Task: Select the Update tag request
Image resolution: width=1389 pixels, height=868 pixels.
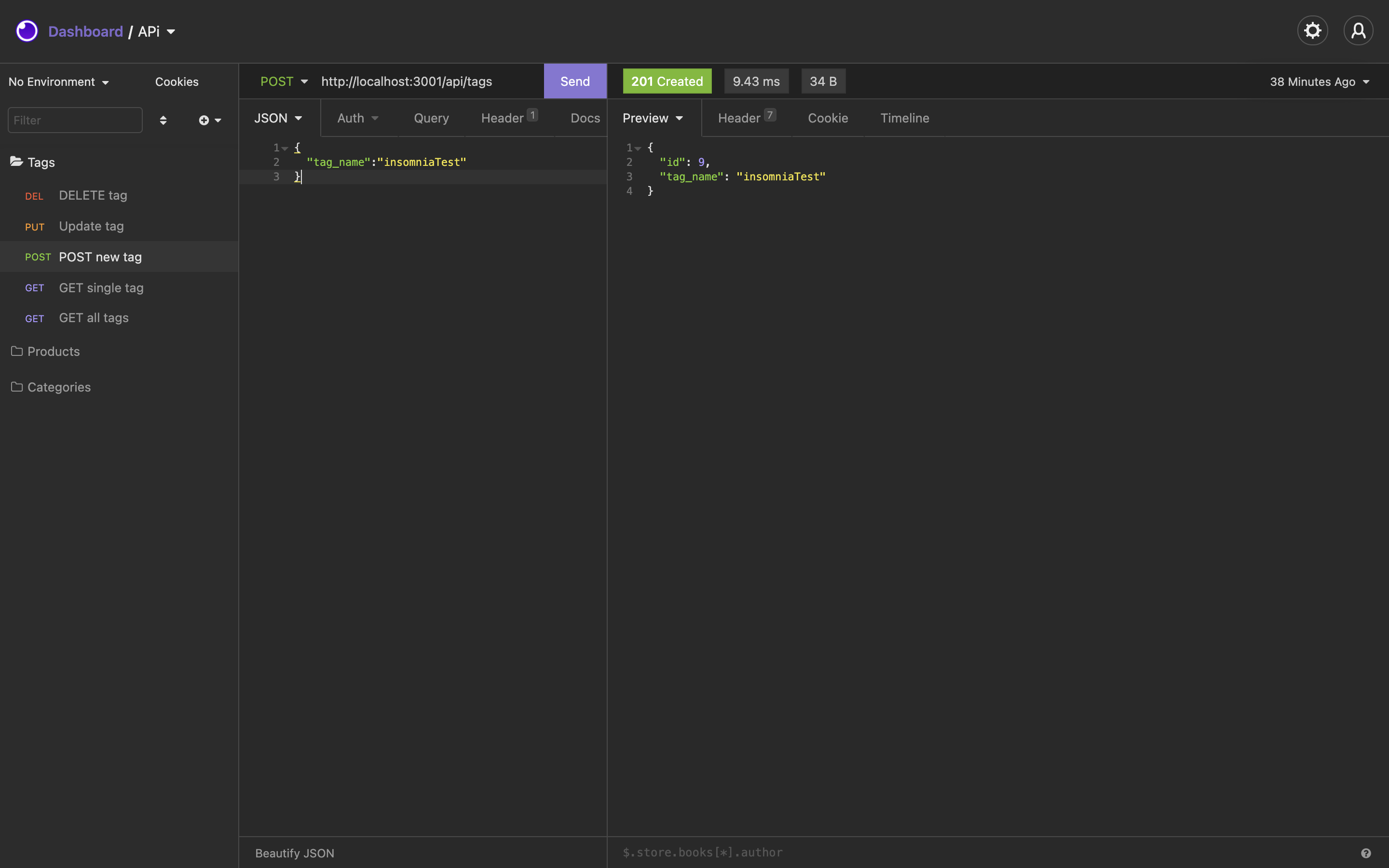Action: point(120,226)
